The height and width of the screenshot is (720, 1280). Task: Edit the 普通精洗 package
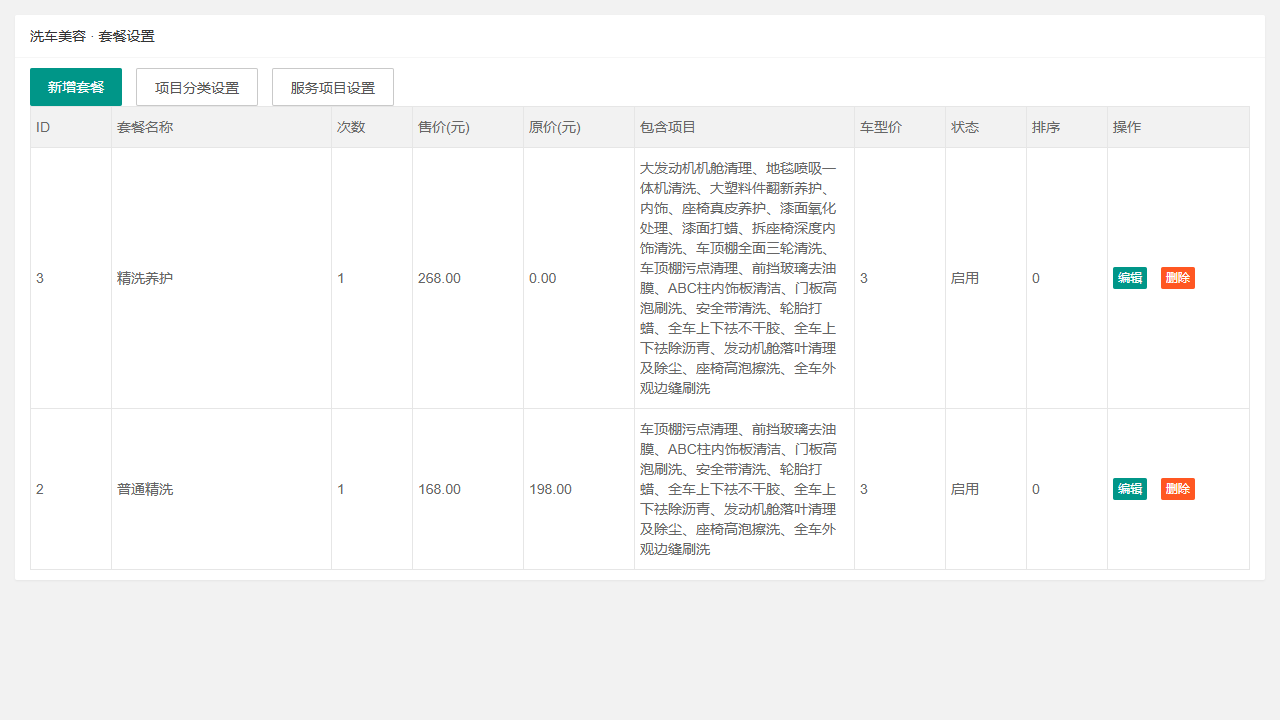pos(1130,489)
